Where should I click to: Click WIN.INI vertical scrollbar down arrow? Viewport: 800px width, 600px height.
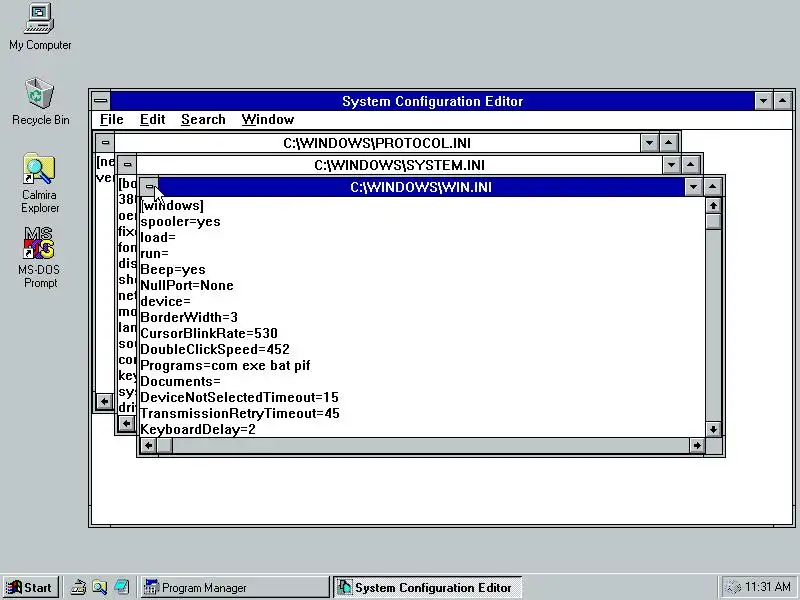click(713, 429)
